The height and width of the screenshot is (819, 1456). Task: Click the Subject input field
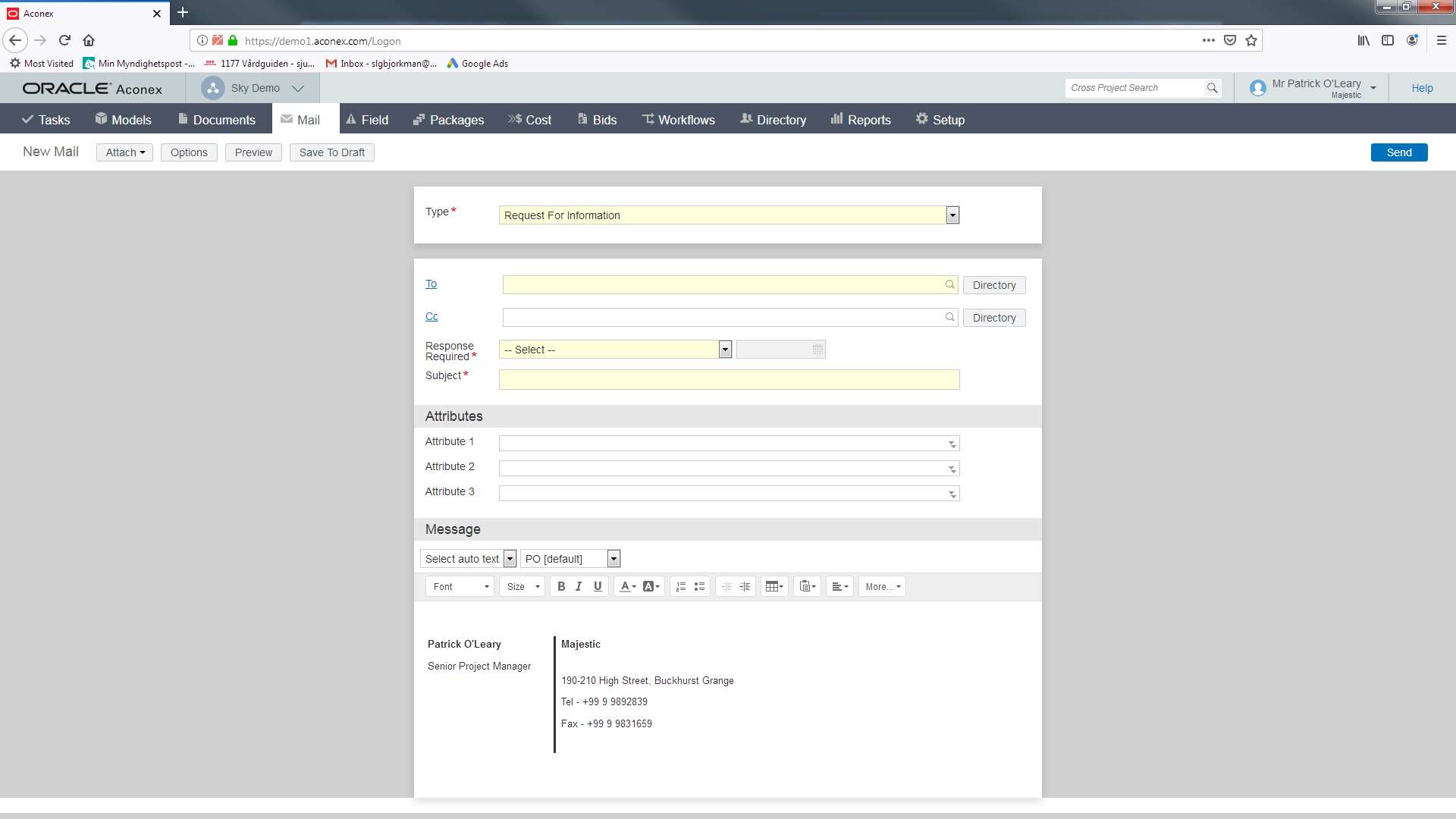pos(729,378)
